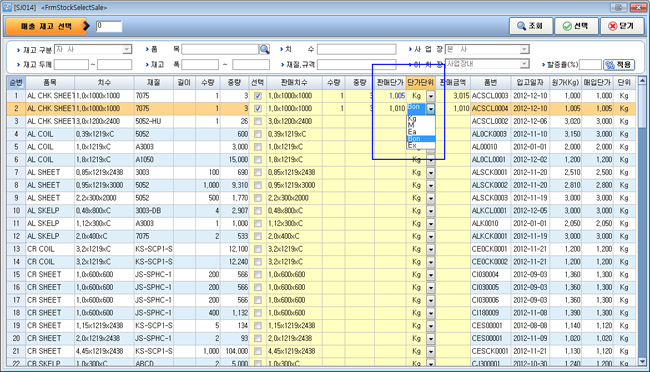
Task: Open the unit dropdown for row ALSCK0001
Action: tap(431, 173)
